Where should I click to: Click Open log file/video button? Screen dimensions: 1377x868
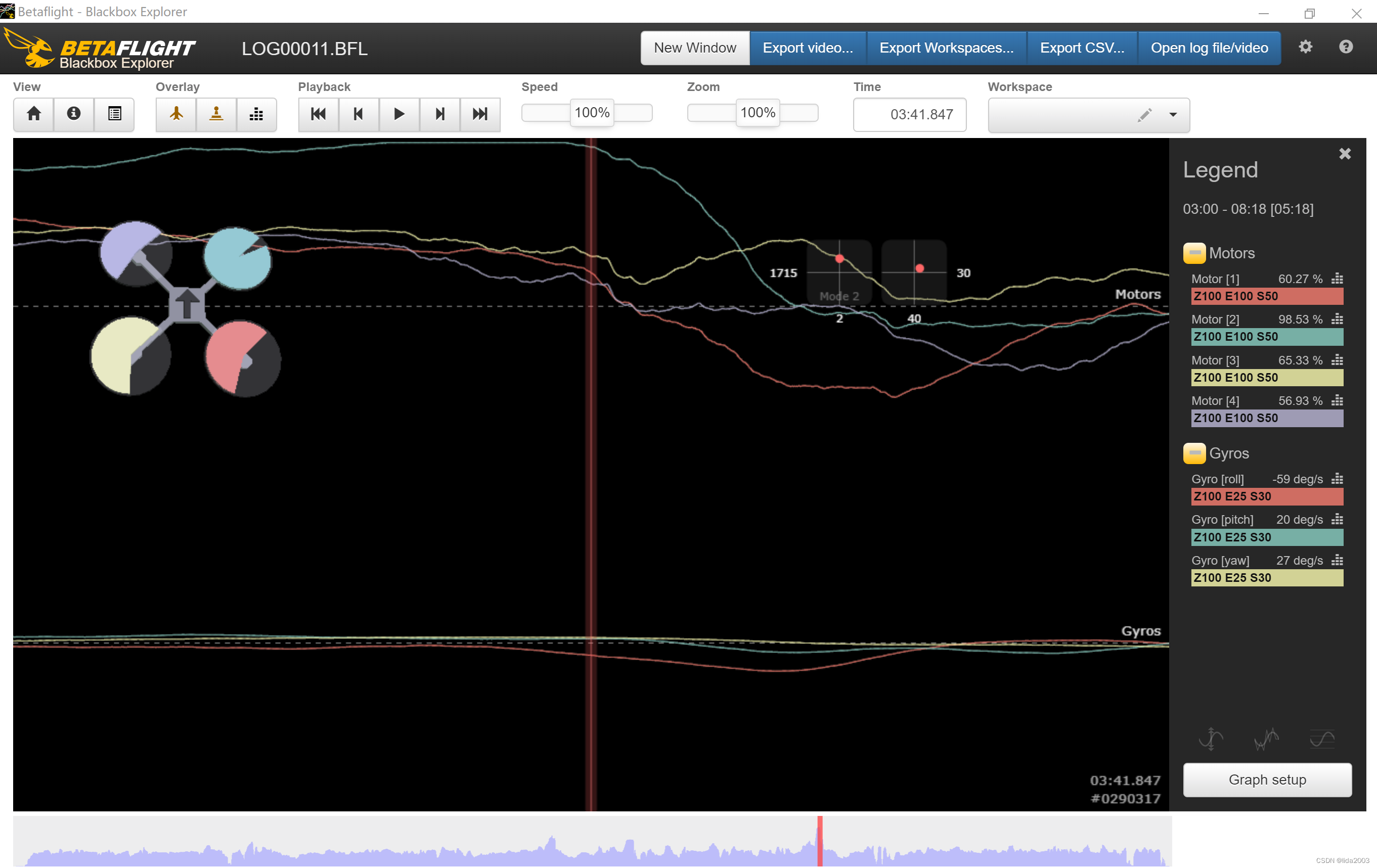tap(1209, 48)
